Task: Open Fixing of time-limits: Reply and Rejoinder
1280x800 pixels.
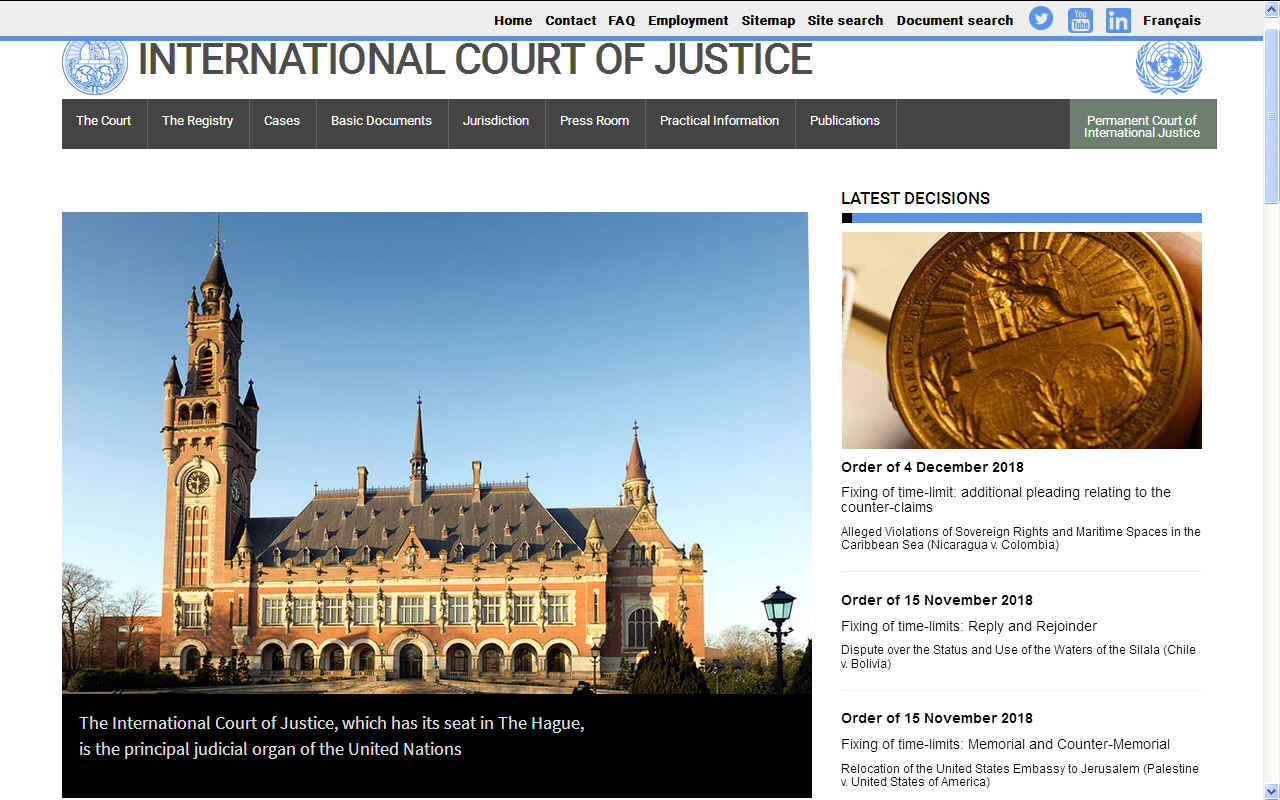Action: click(x=969, y=626)
